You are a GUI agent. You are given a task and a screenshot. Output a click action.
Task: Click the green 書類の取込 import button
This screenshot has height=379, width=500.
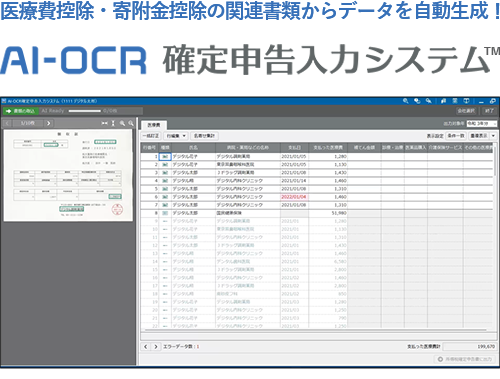pos(21,111)
